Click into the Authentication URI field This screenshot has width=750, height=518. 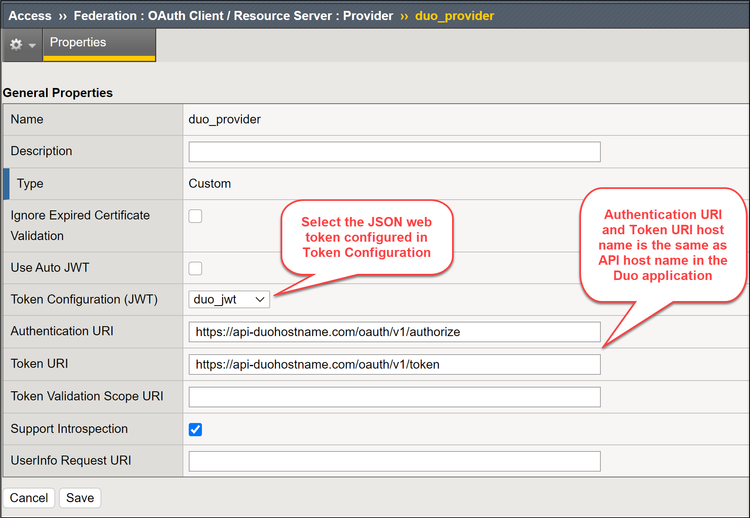394,332
